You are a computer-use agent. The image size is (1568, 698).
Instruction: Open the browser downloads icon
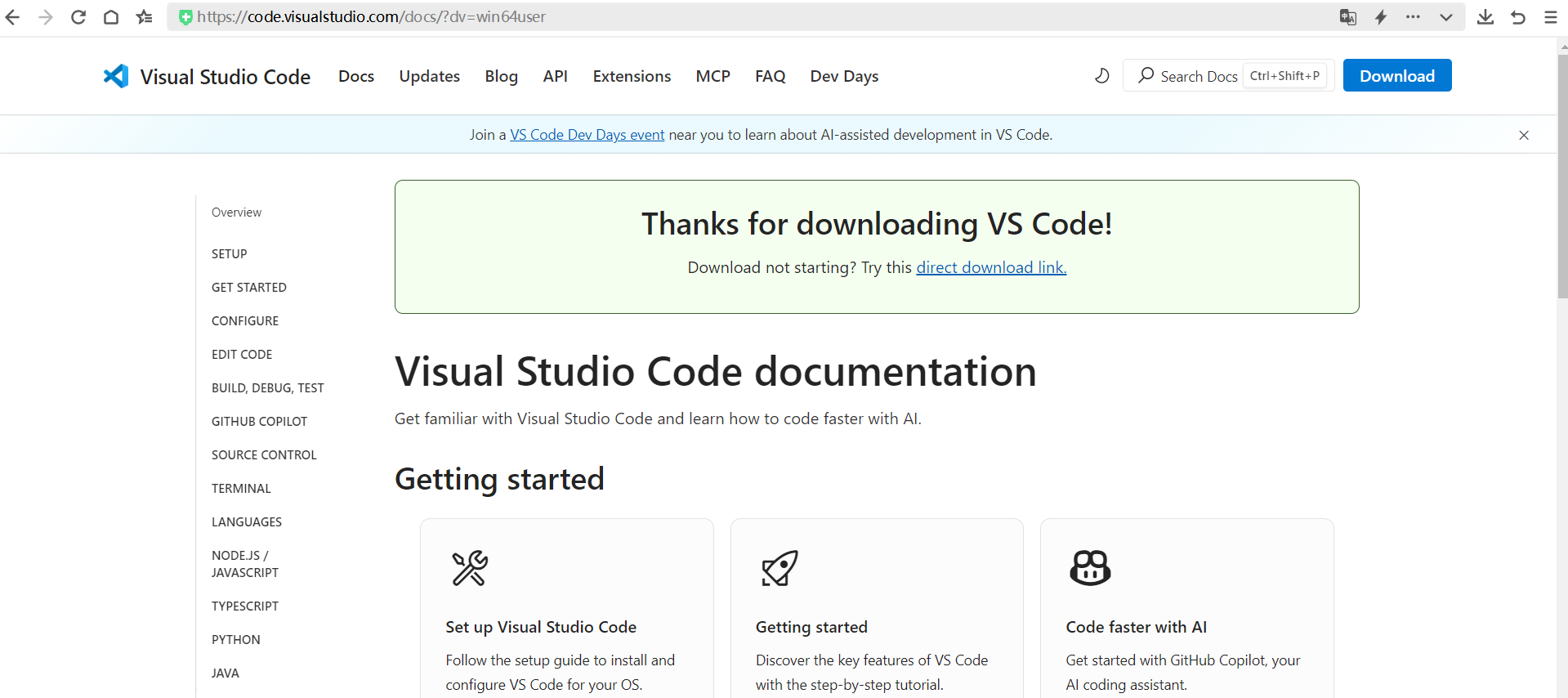coord(1485,17)
